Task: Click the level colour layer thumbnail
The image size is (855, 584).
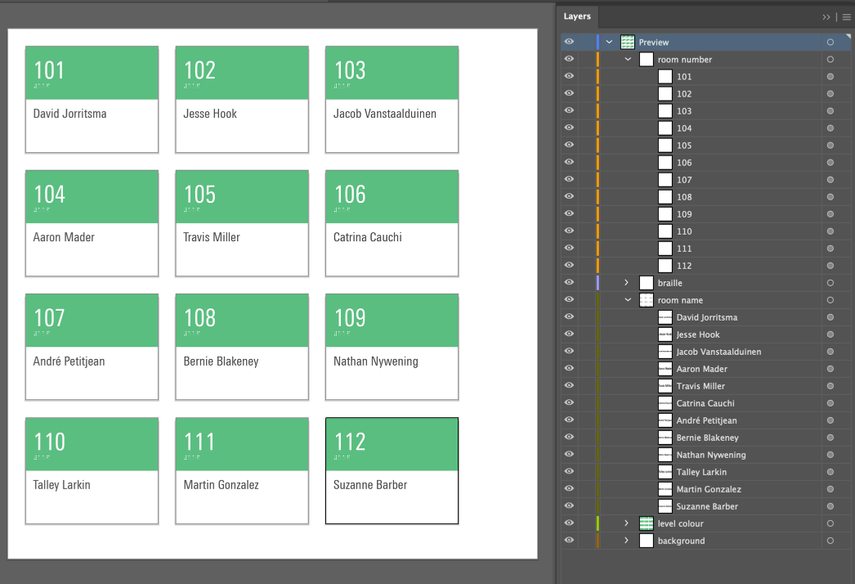Action: pos(646,523)
